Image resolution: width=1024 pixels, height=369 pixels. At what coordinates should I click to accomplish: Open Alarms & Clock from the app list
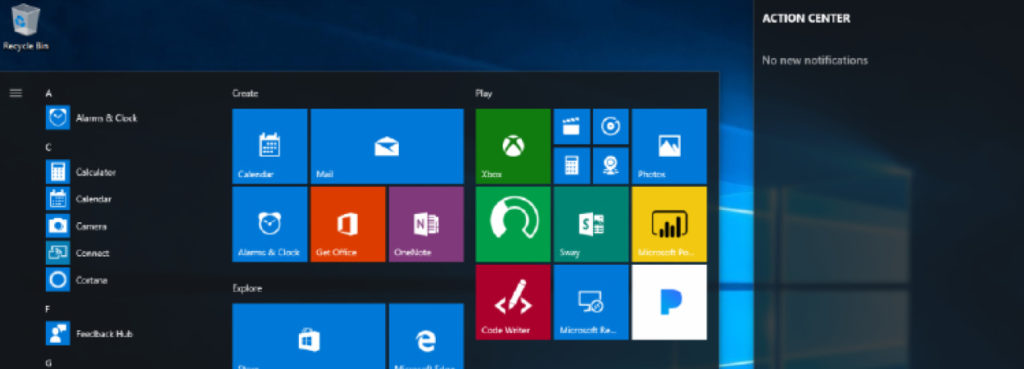pyautogui.click(x=91, y=118)
